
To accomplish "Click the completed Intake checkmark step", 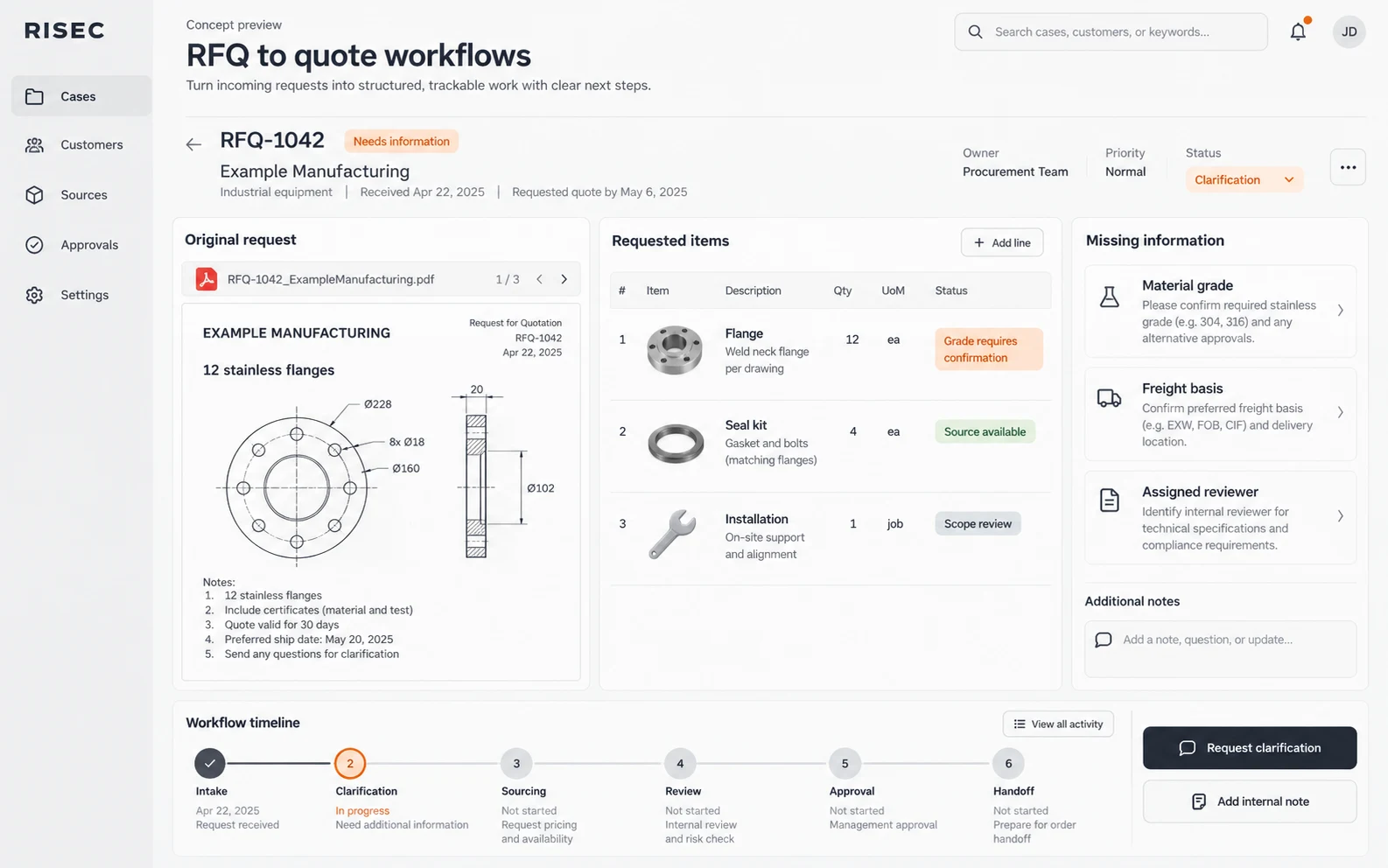I will click(210, 763).
